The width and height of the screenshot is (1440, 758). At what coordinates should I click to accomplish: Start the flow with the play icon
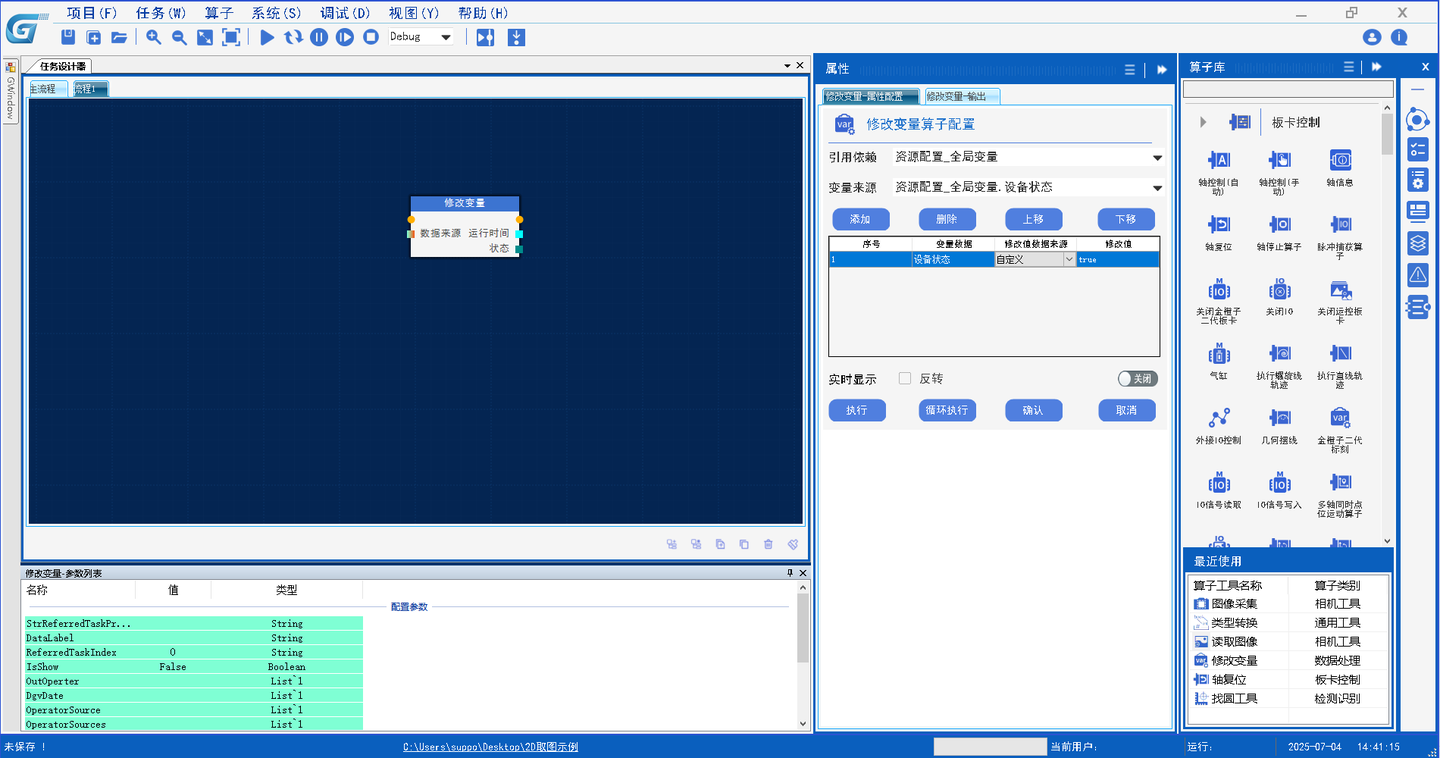[x=267, y=37]
